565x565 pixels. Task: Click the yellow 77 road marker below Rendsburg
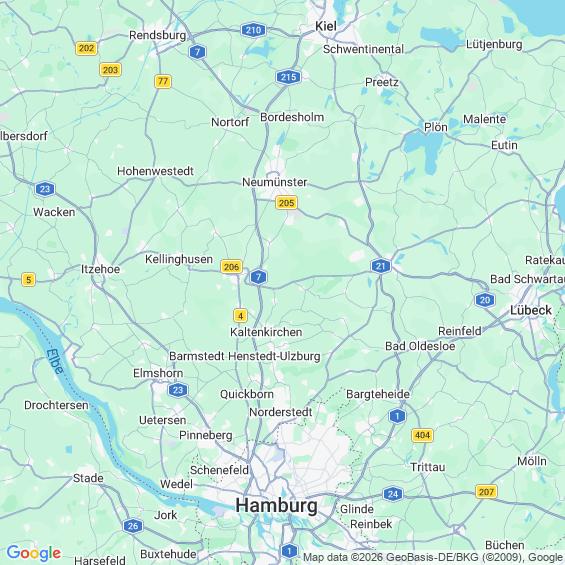[163, 81]
